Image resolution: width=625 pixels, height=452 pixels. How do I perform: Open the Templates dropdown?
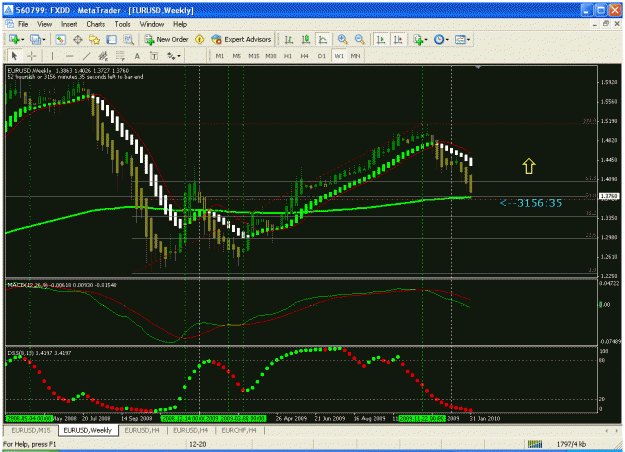(x=462, y=39)
